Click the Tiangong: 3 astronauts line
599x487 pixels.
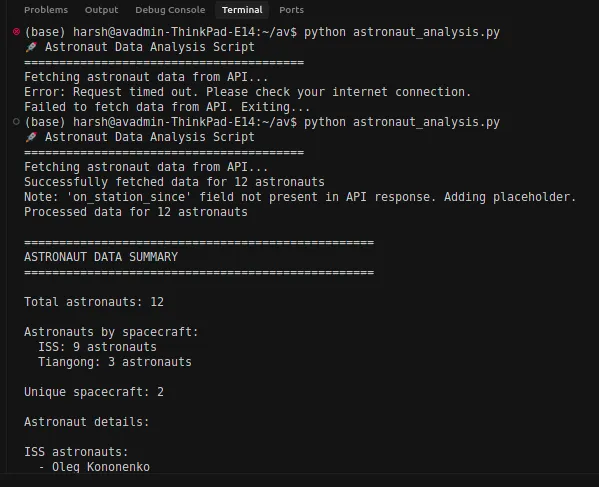coord(115,362)
